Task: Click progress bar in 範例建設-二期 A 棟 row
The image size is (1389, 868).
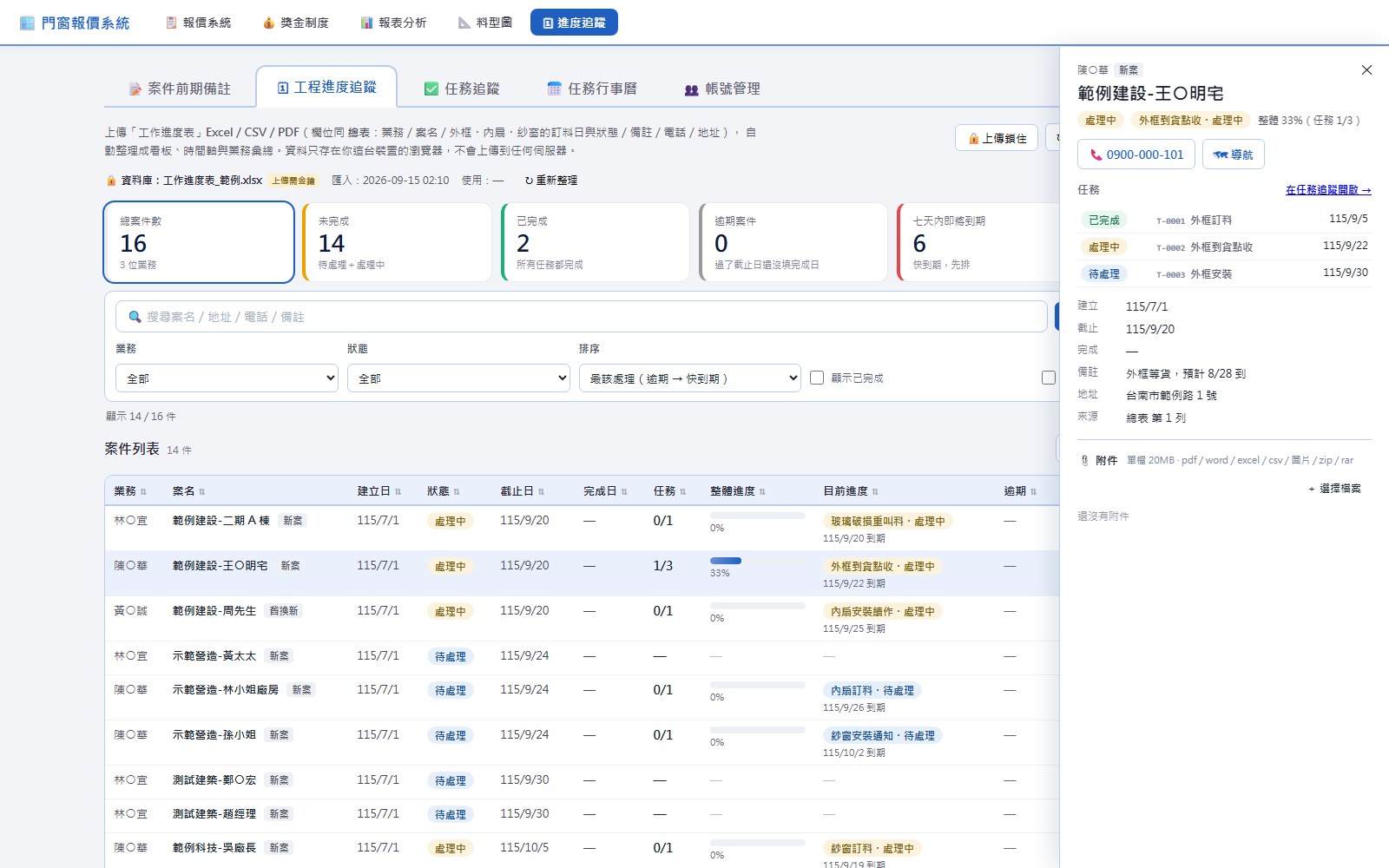Action: click(758, 516)
